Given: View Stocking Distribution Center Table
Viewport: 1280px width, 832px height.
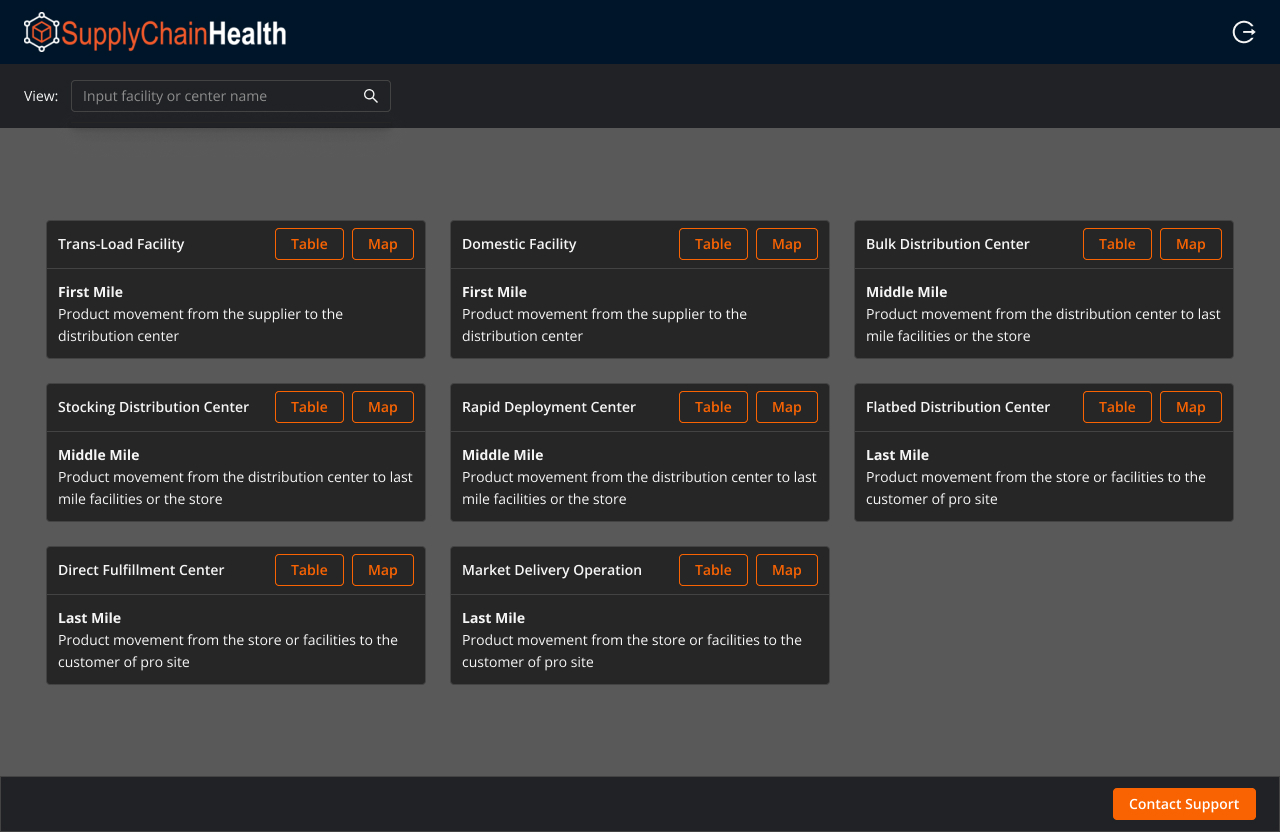Looking at the screenshot, I should (x=309, y=407).
